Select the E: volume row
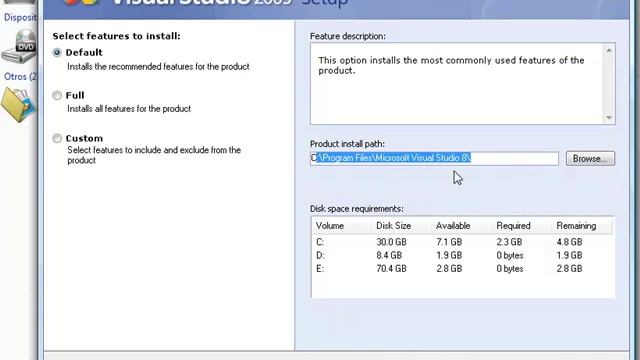640x360 pixels. coord(462,269)
